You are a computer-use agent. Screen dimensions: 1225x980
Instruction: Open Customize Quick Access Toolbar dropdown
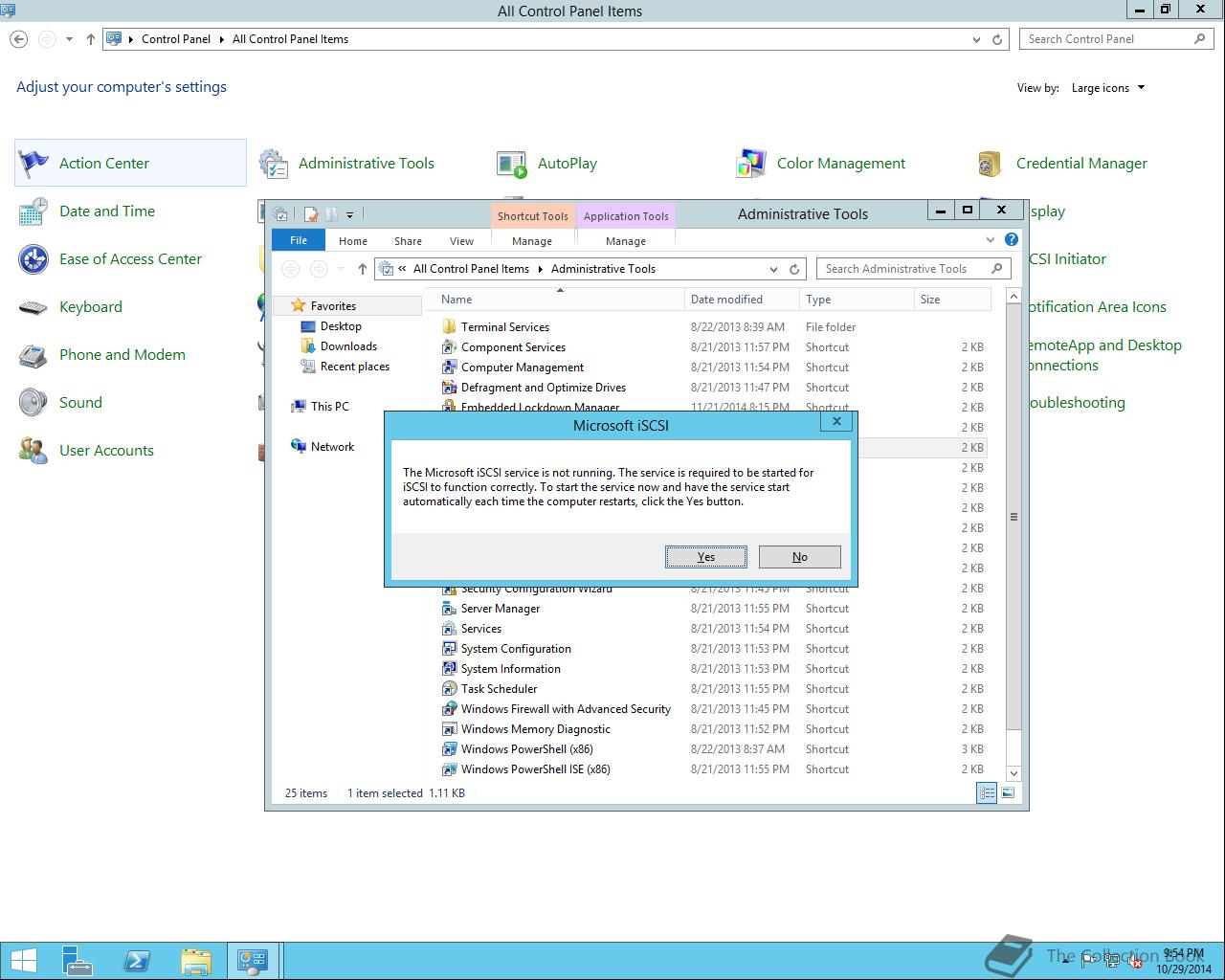point(349,214)
